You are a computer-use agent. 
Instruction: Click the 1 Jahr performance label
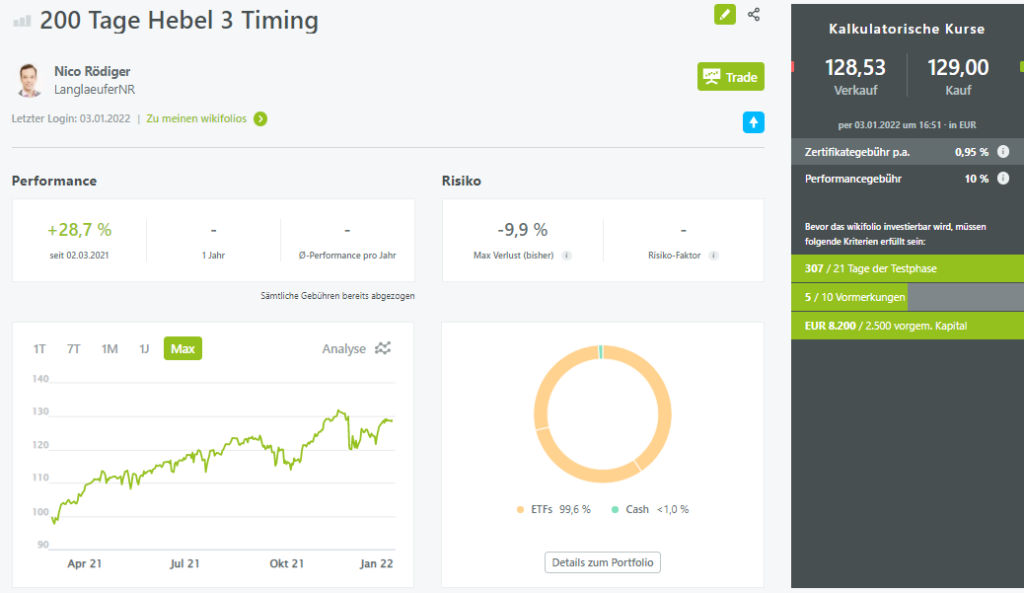coord(213,255)
